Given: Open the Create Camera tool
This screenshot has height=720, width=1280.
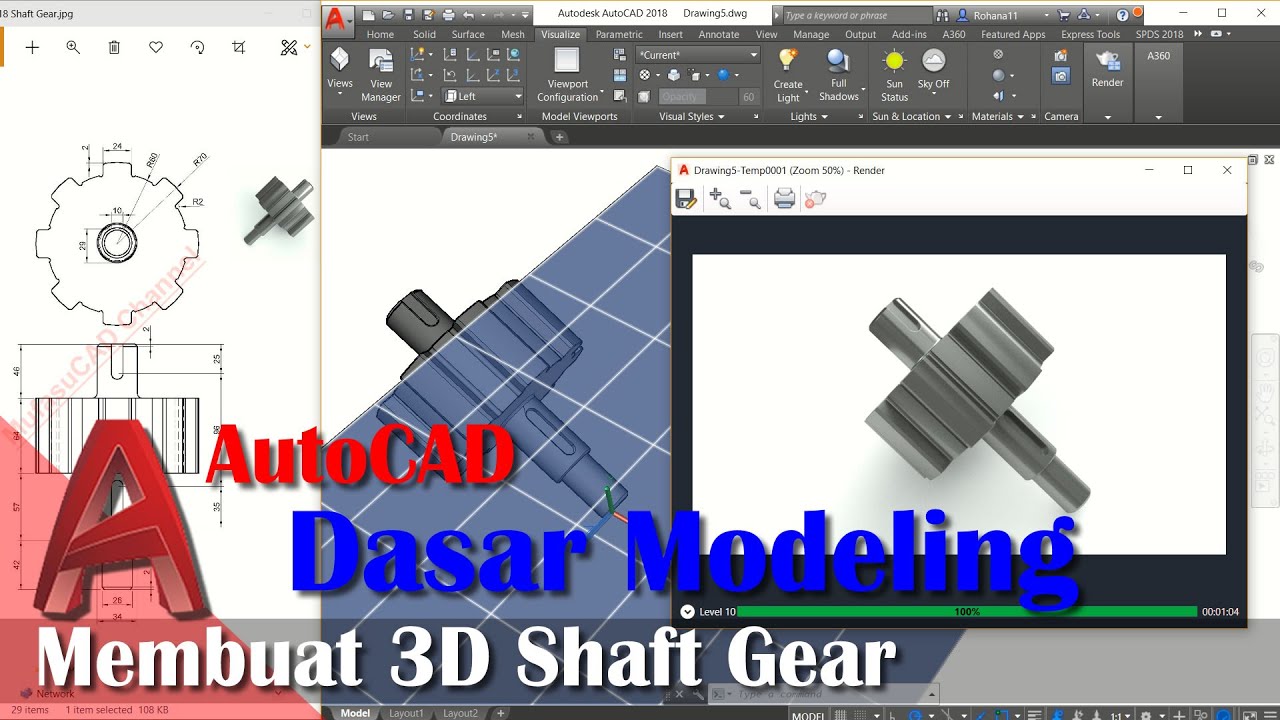Looking at the screenshot, I should pyautogui.click(x=1061, y=56).
